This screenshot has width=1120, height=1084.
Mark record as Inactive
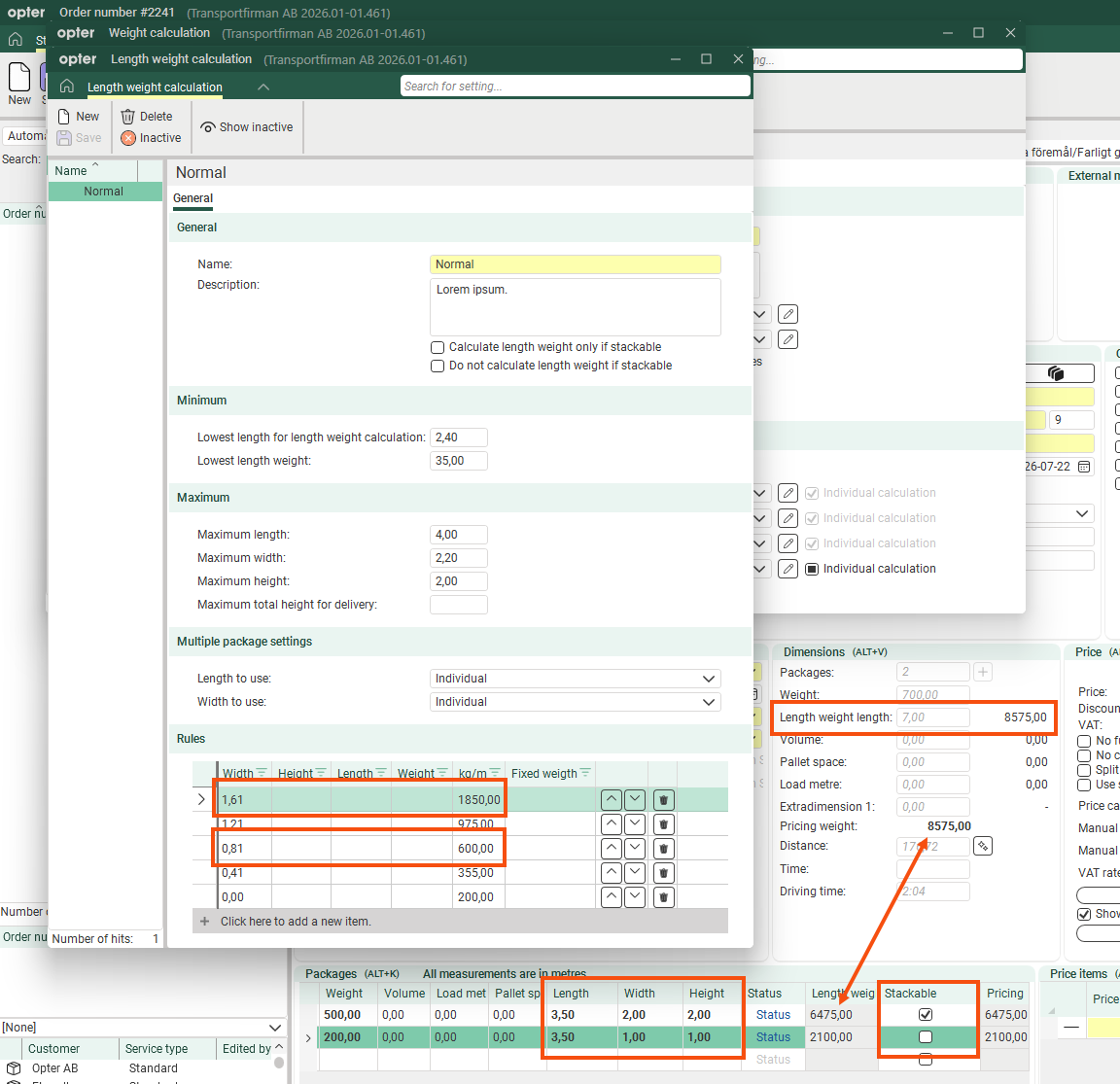coord(151,138)
